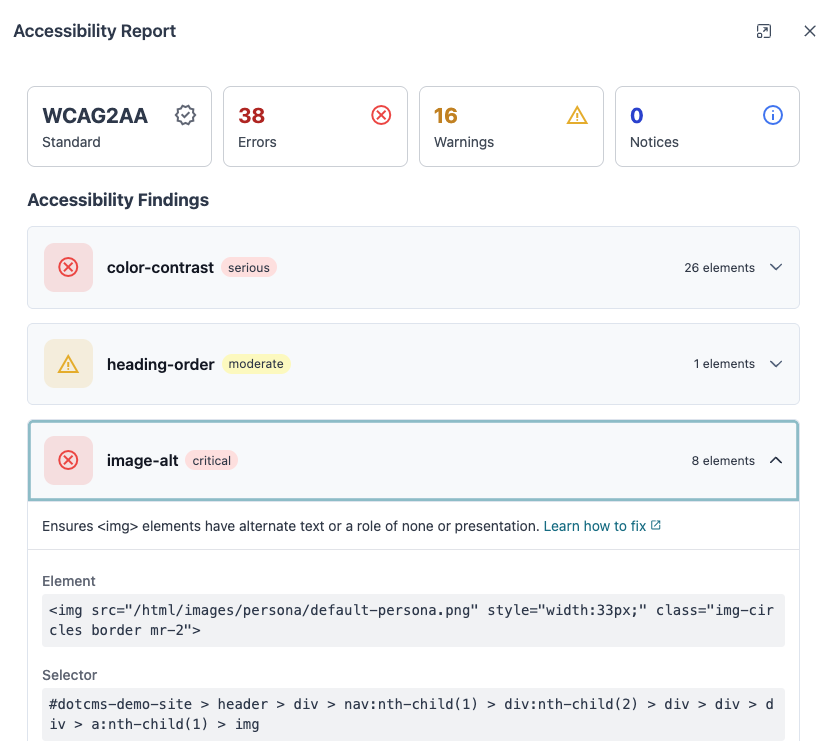Click the red error circle icon in Errors card
Screen dimensions: 833x741
[381, 115]
